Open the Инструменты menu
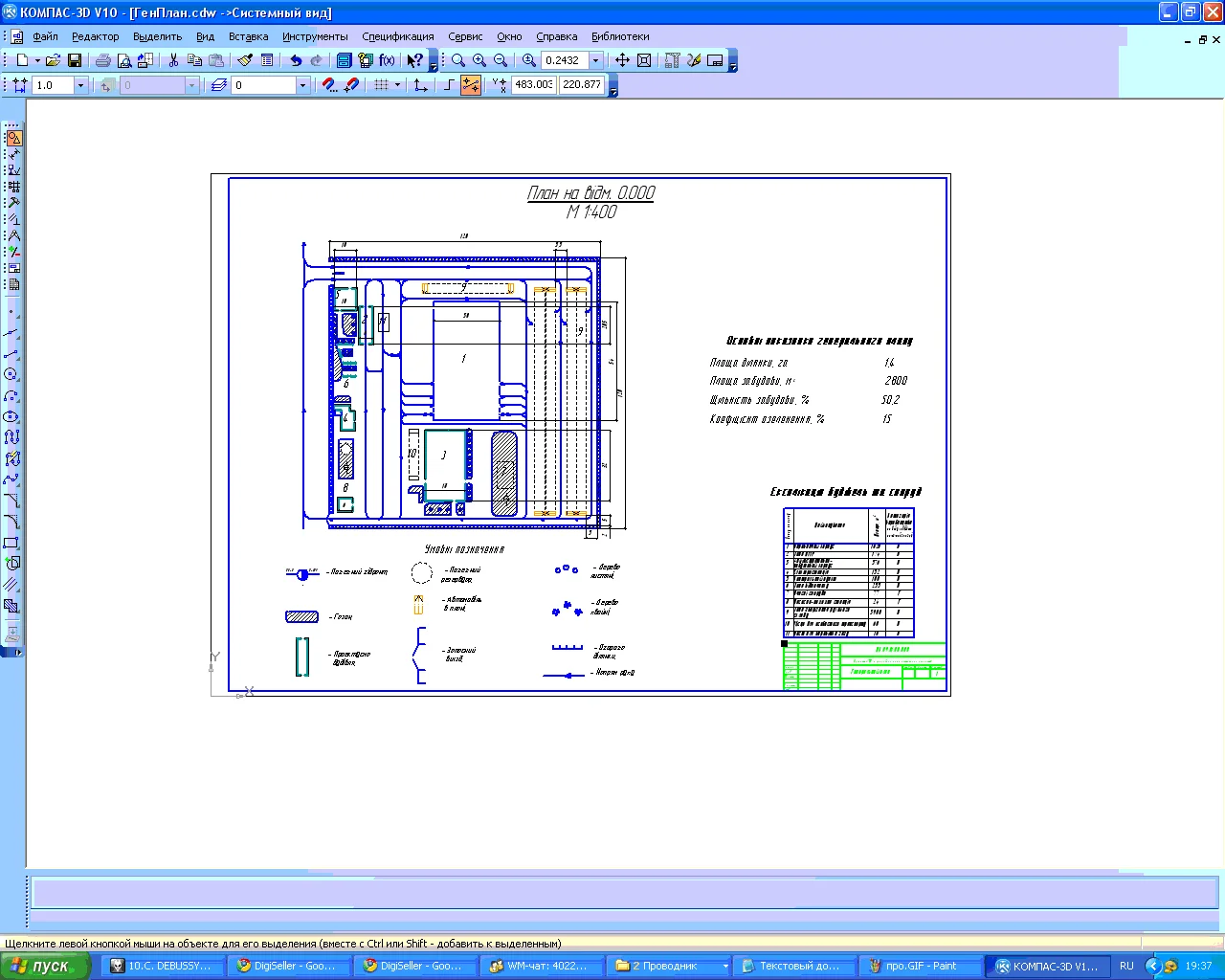 pyautogui.click(x=315, y=36)
